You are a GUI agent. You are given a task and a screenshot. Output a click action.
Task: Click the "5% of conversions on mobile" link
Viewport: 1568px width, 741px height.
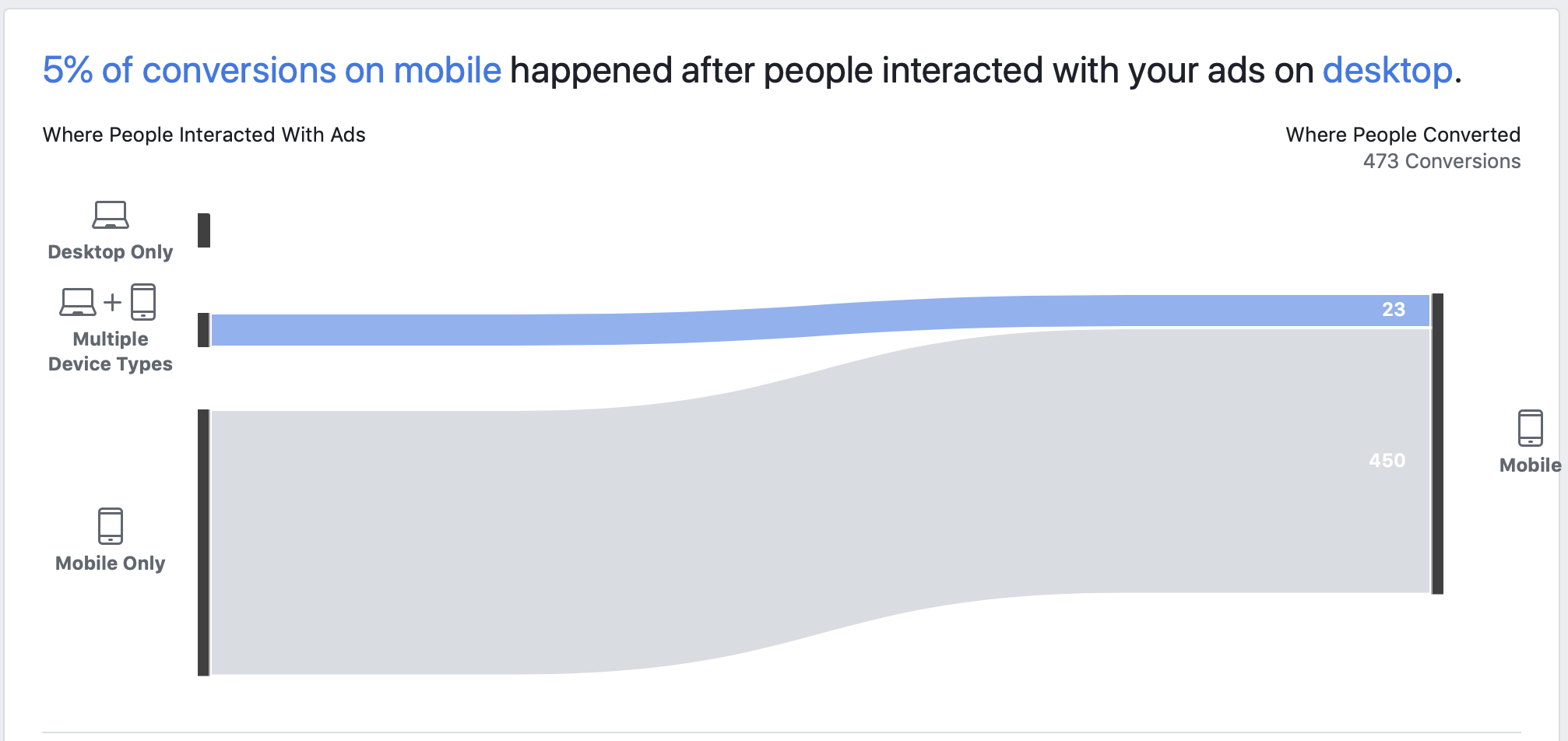click(x=272, y=71)
